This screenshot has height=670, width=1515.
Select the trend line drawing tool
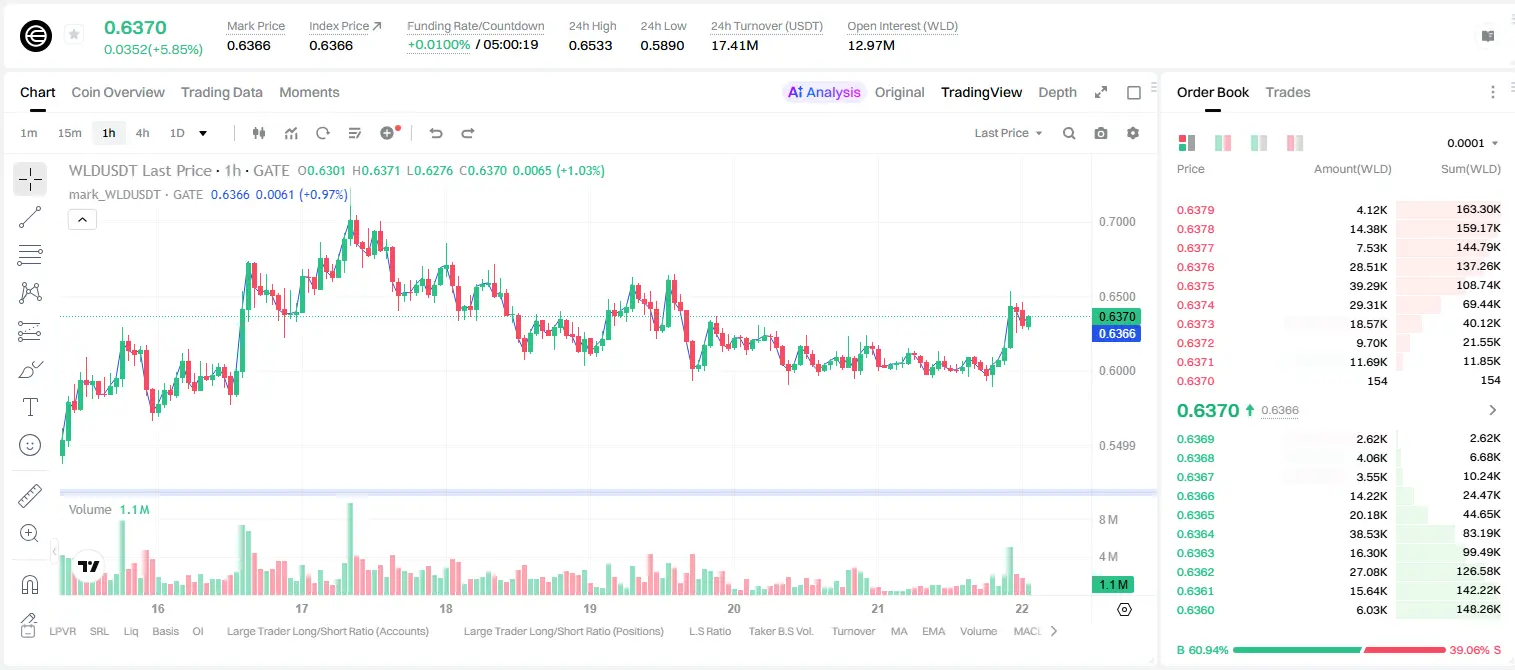click(30, 217)
